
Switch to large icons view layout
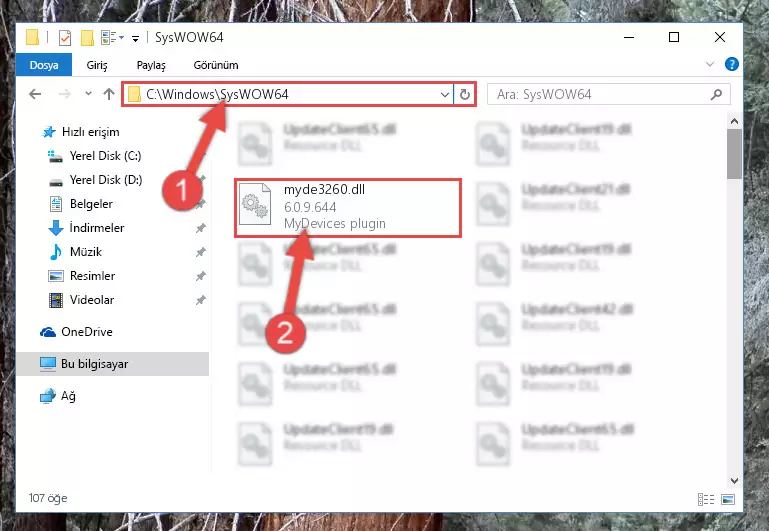point(728,499)
